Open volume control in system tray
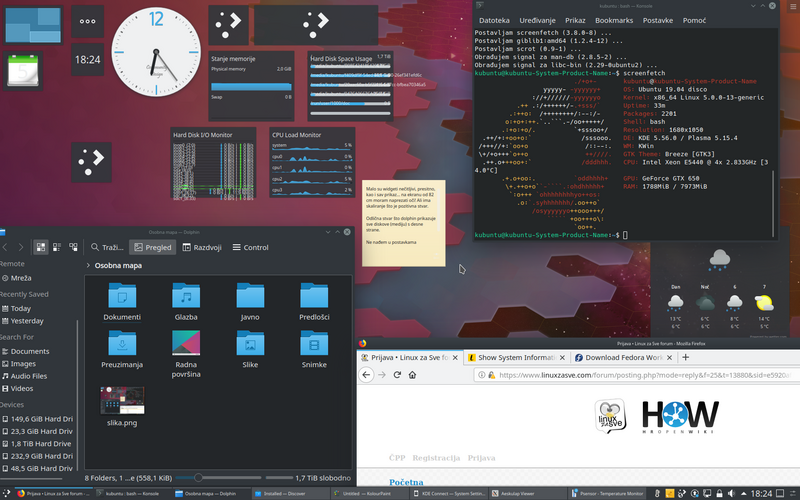This screenshot has height=500, width=800. pyautogui.click(x=731, y=493)
